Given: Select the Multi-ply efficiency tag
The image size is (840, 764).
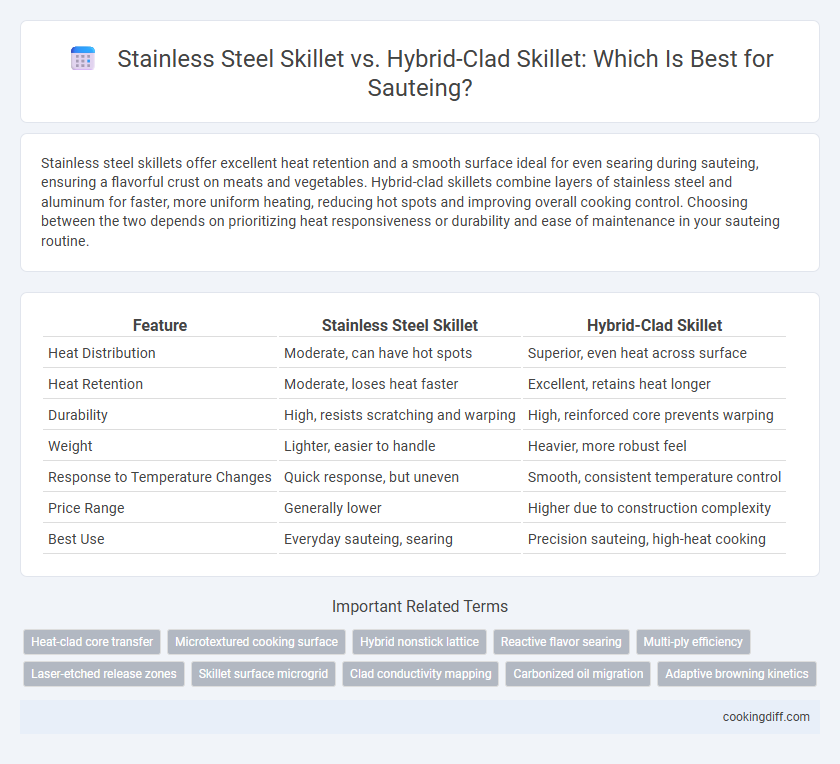Looking at the screenshot, I should [x=693, y=642].
